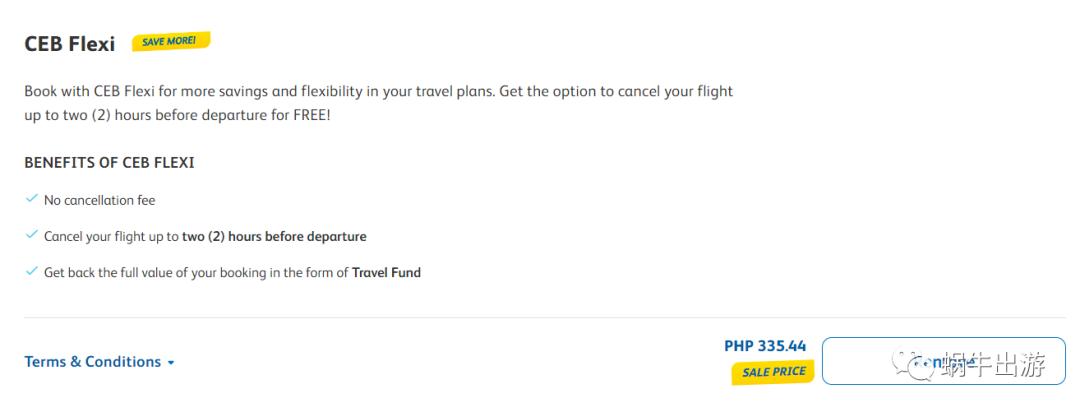Click the checkmark beside Get back full value
The height and width of the screenshot is (412, 1080).
click(x=31, y=271)
